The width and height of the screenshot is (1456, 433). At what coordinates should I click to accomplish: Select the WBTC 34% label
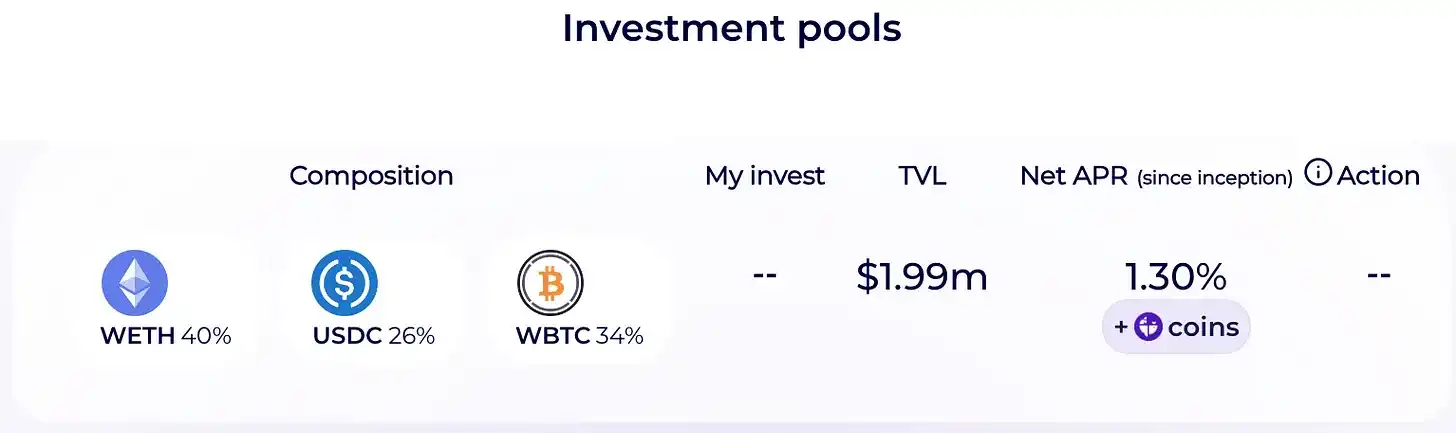[579, 336]
